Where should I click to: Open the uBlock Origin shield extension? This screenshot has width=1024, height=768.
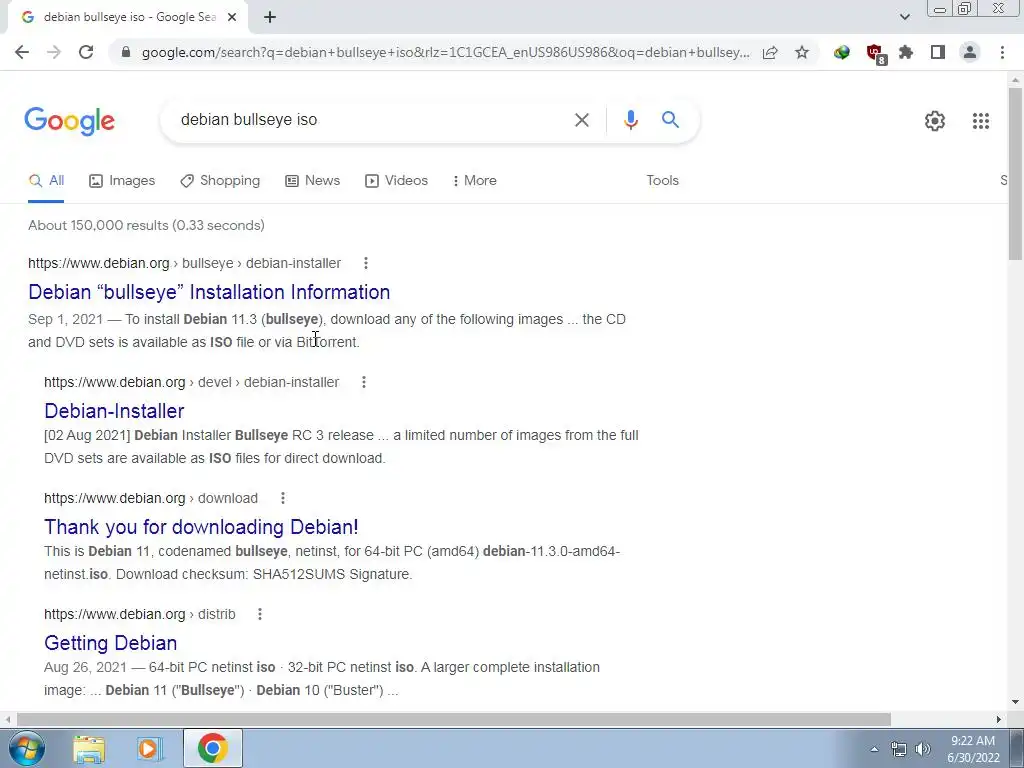[x=875, y=54]
